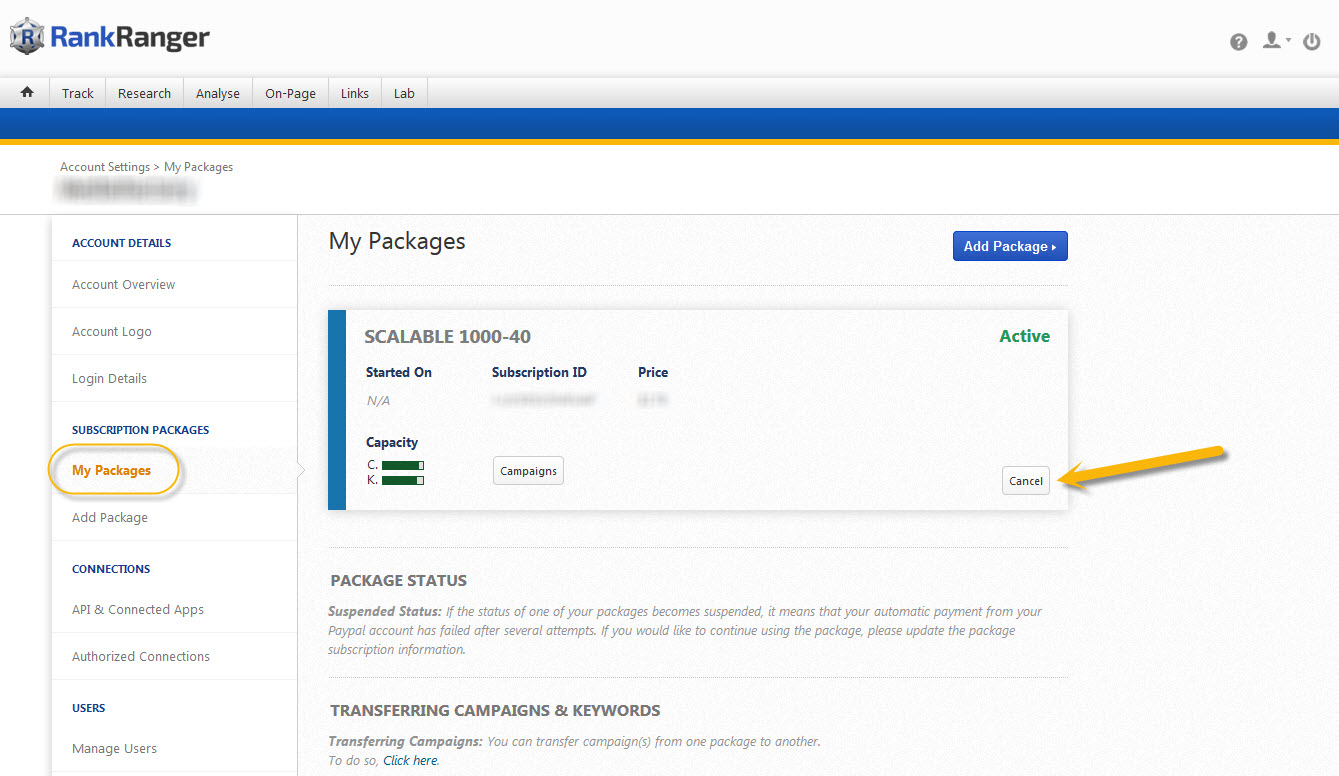Expand the Add Package dropdown button

(x=1009, y=246)
